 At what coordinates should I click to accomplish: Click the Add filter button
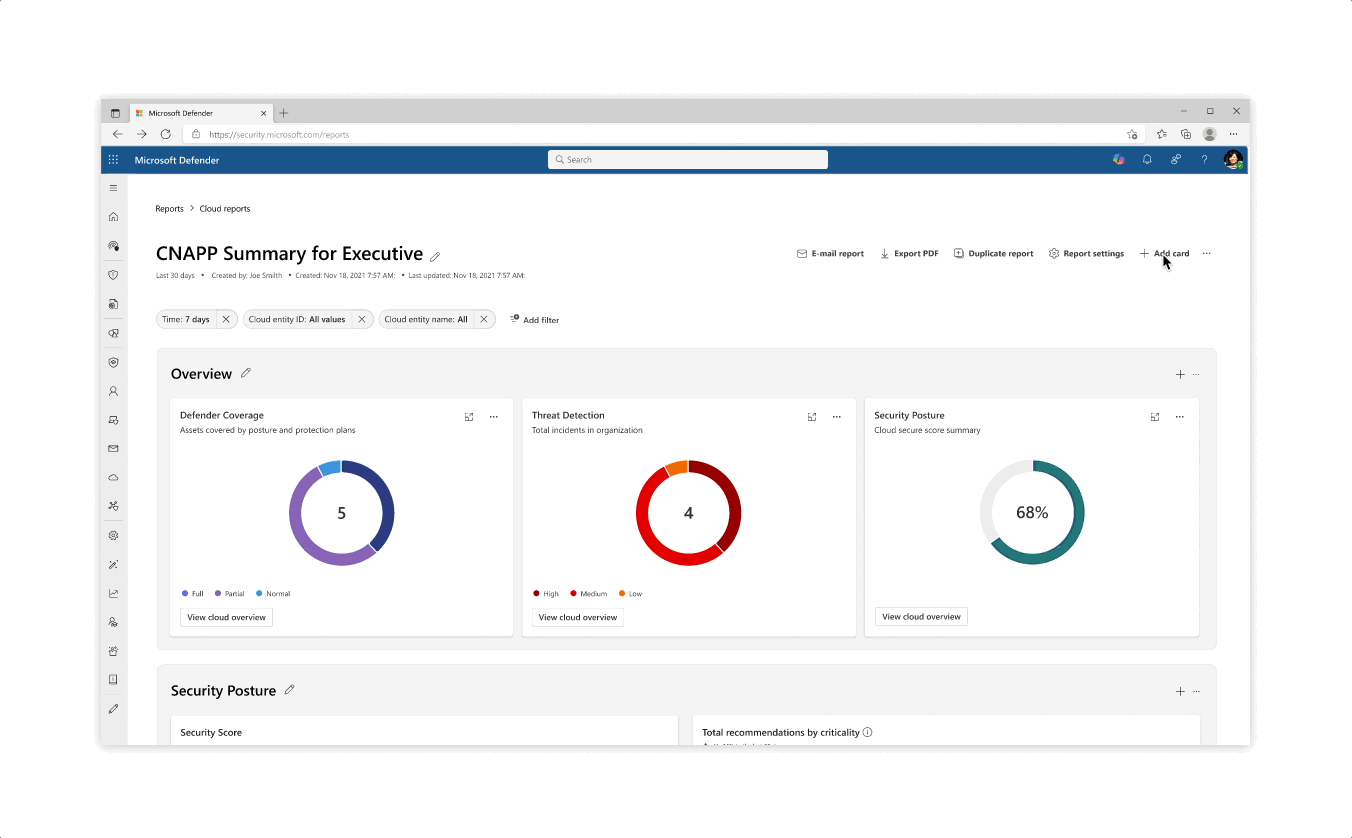pos(534,320)
